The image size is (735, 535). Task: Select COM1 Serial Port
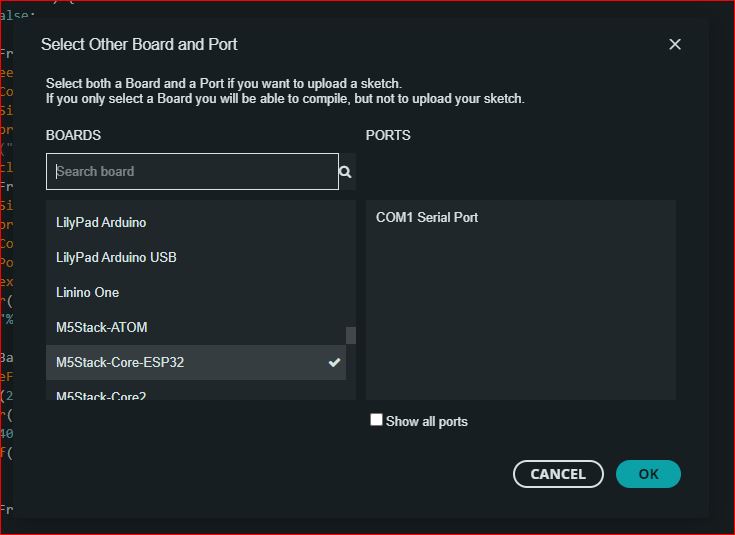pos(521,218)
